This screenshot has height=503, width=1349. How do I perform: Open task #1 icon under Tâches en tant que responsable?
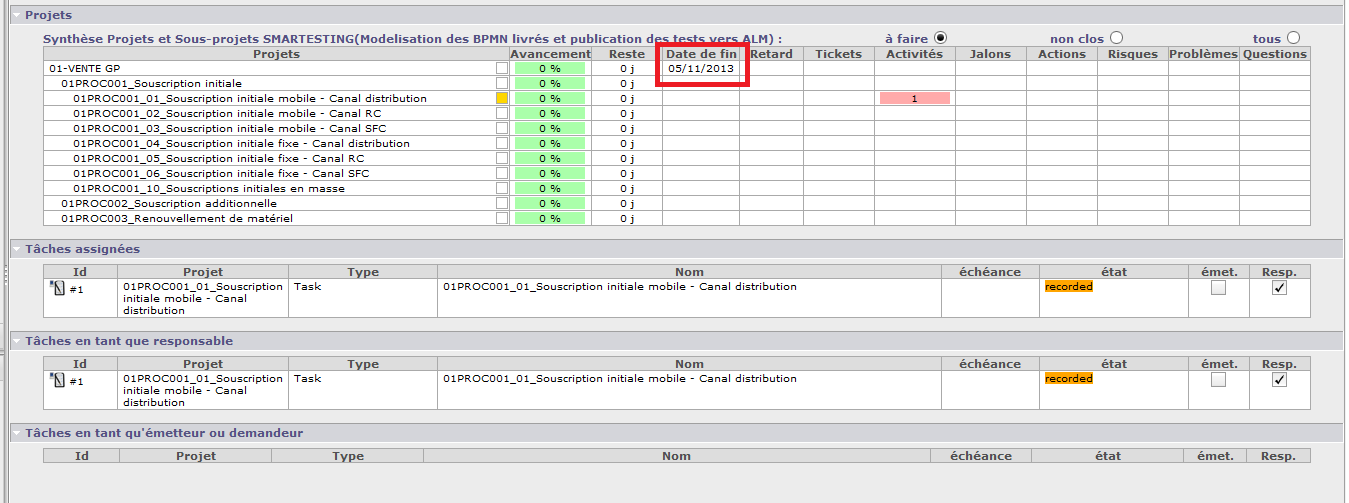tap(56, 380)
